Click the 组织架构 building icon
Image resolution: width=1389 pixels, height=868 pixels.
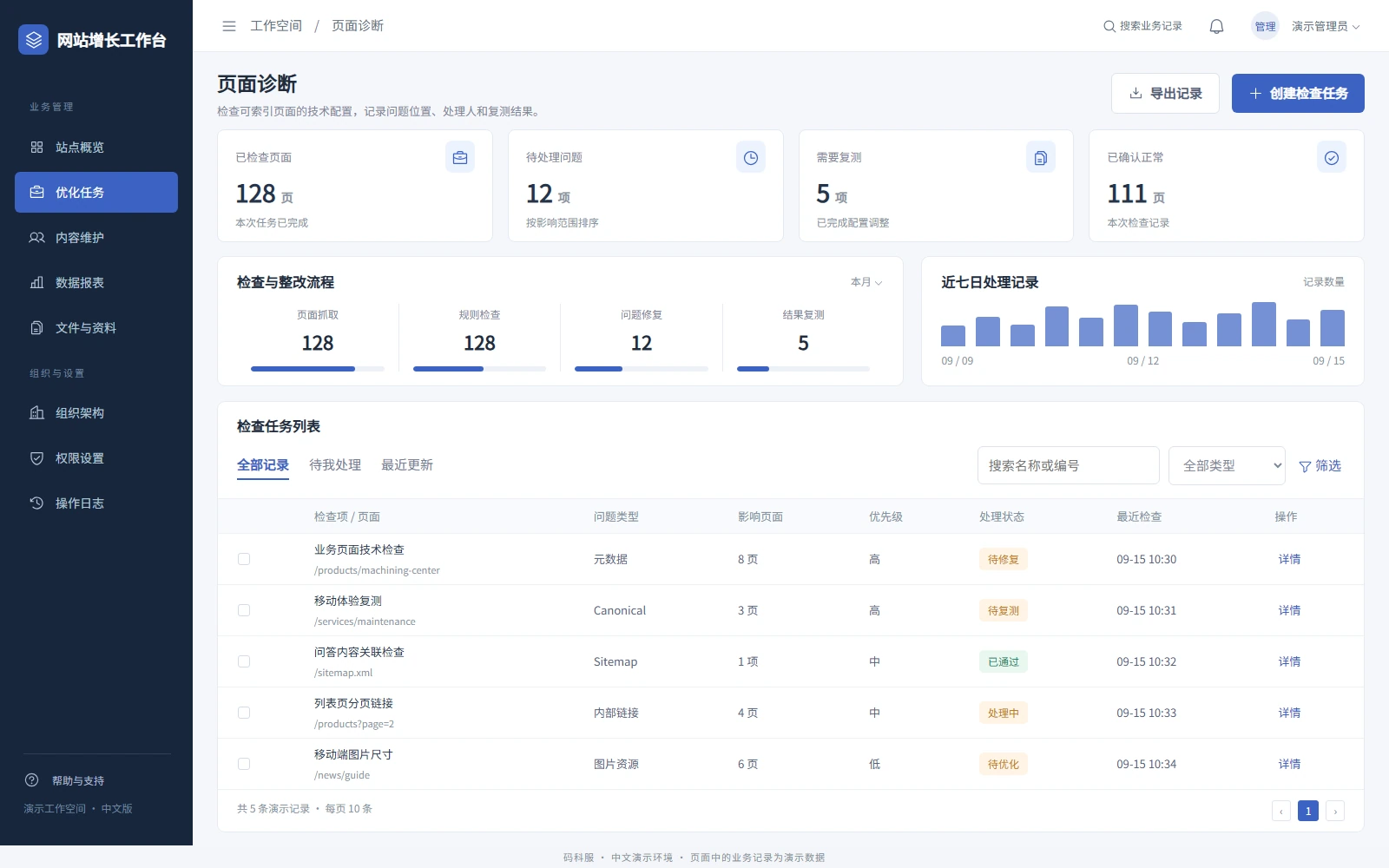[36, 413]
